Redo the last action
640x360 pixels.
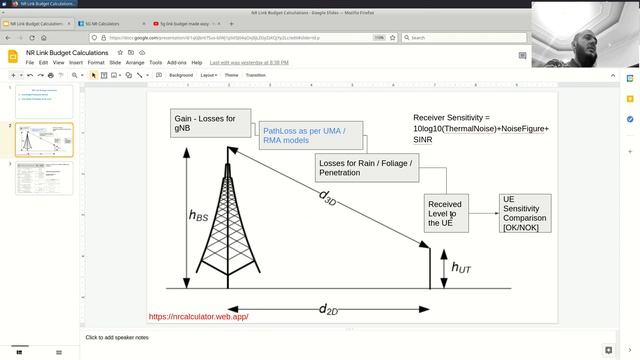click(x=40, y=75)
